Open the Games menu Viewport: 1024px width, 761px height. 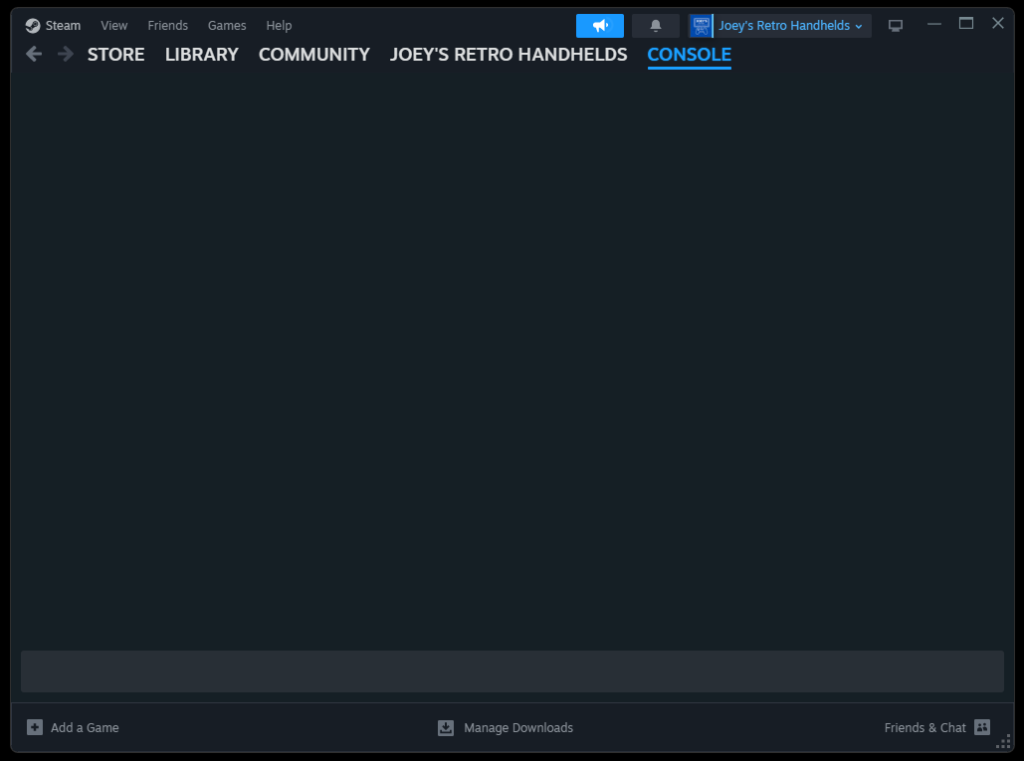pos(227,25)
